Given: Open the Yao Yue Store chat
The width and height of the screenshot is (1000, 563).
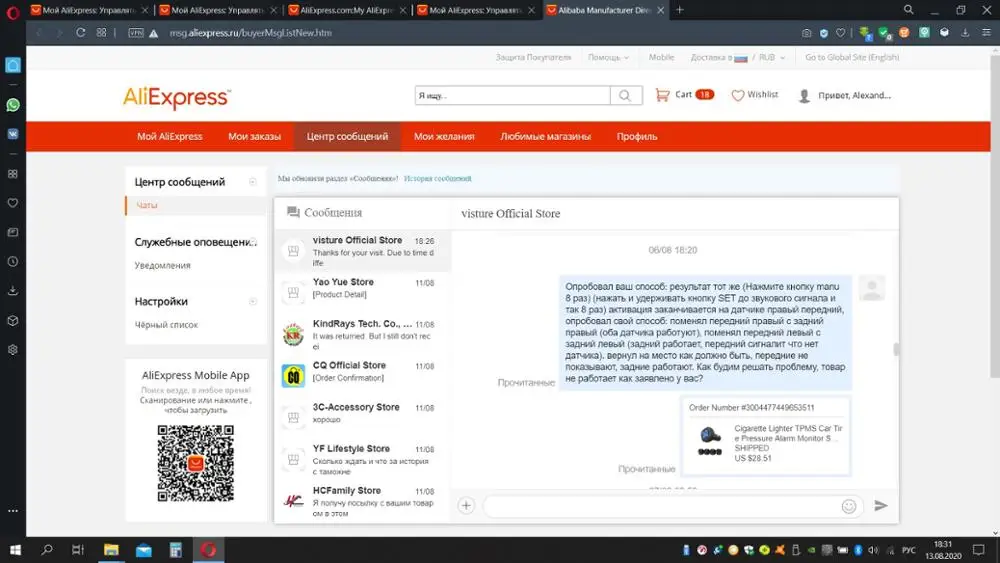Looking at the screenshot, I should point(362,293).
